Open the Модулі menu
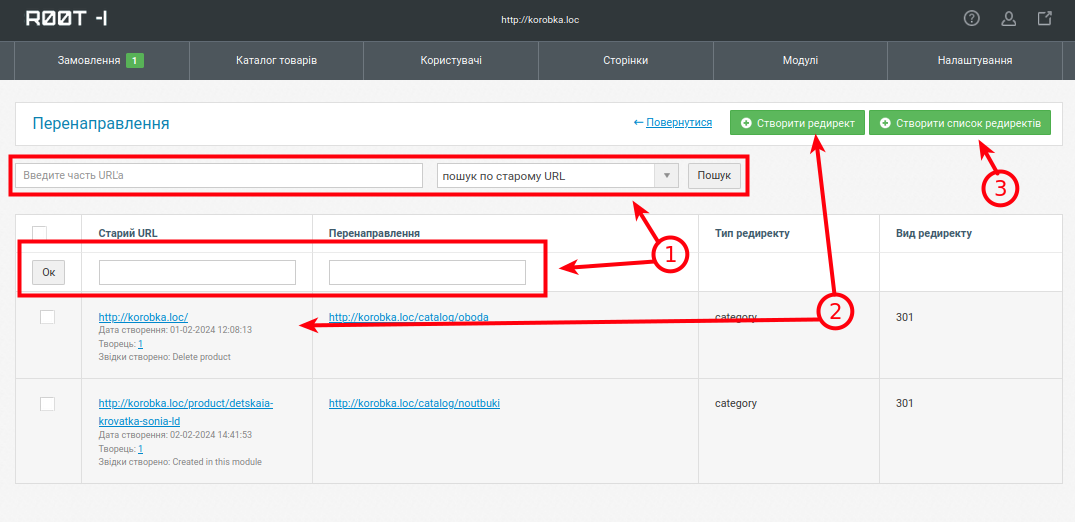The height and width of the screenshot is (522, 1075). (800, 60)
